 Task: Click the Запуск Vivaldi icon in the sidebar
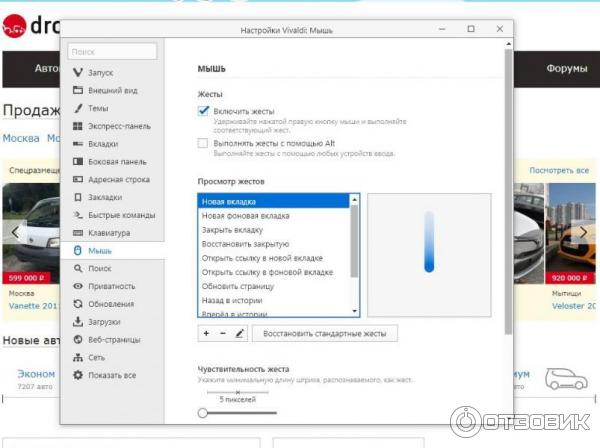pyautogui.click(x=78, y=72)
